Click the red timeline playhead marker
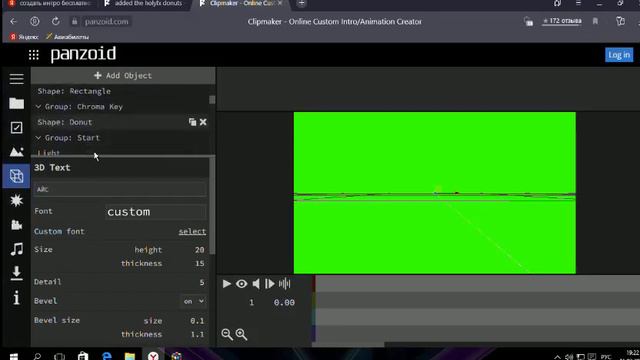The height and width of the screenshot is (360, 640). 314,284
